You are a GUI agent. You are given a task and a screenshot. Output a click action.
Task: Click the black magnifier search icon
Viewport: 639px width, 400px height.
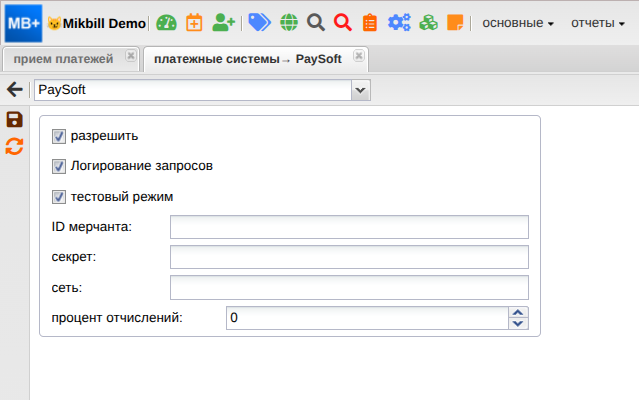click(316, 22)
